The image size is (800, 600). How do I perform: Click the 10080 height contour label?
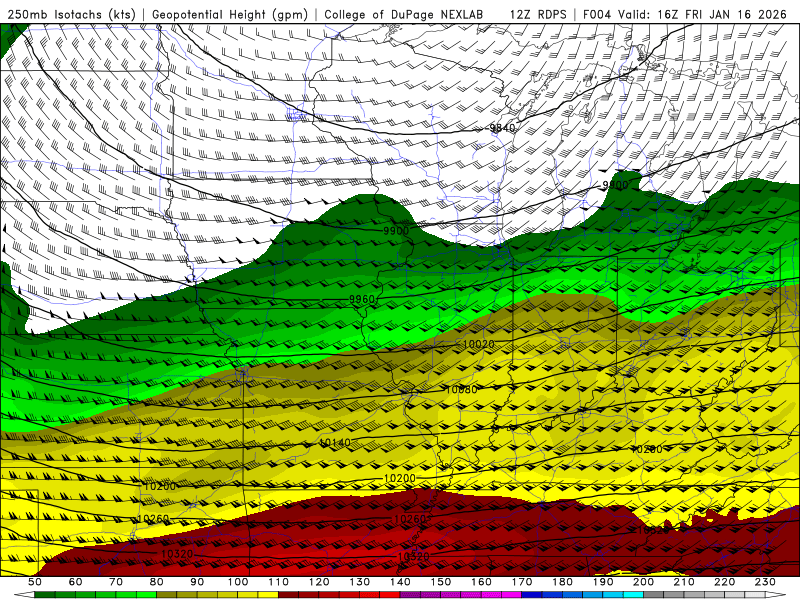[462, 390]
